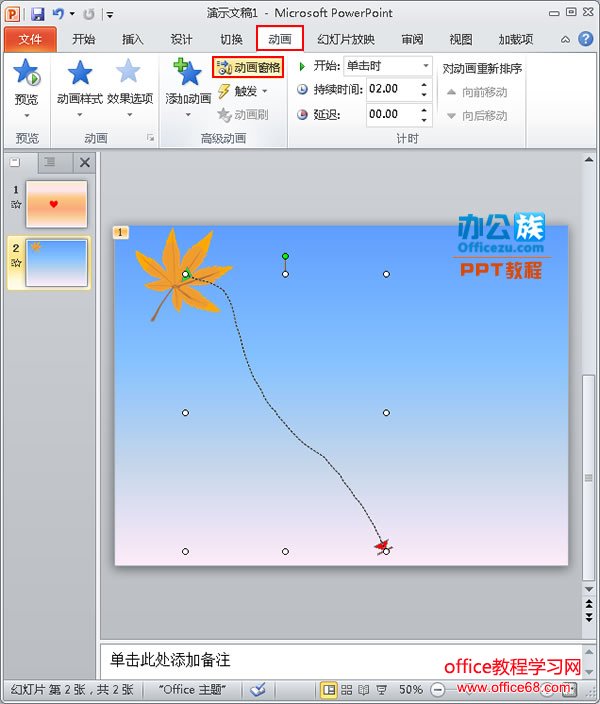Image resolution: width=600 pixels, height=704 pixels.
Task: Switch to Normal view icon
Action: coord(329,690)
